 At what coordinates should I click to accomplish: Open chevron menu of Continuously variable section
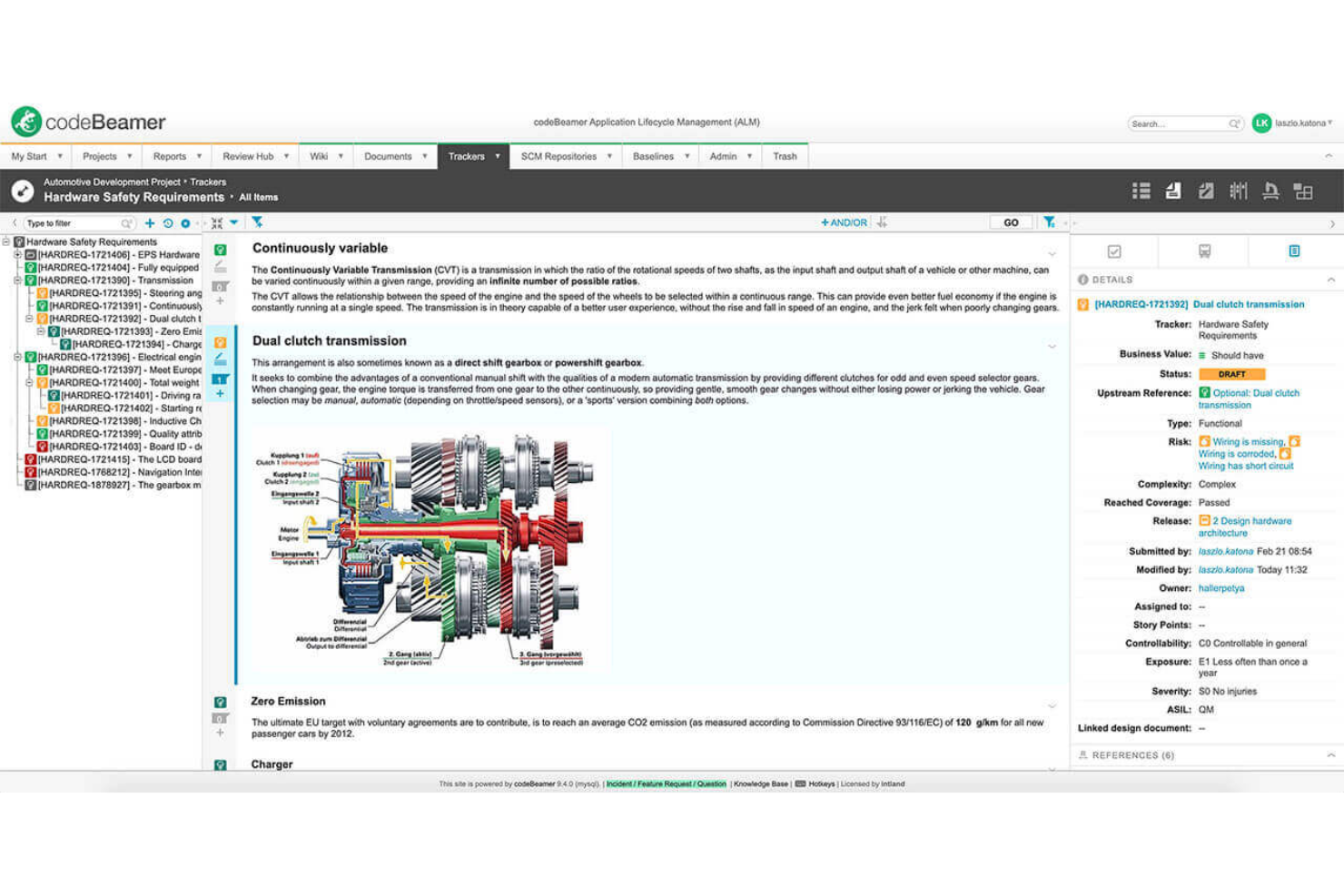(x=1052, y=253)
